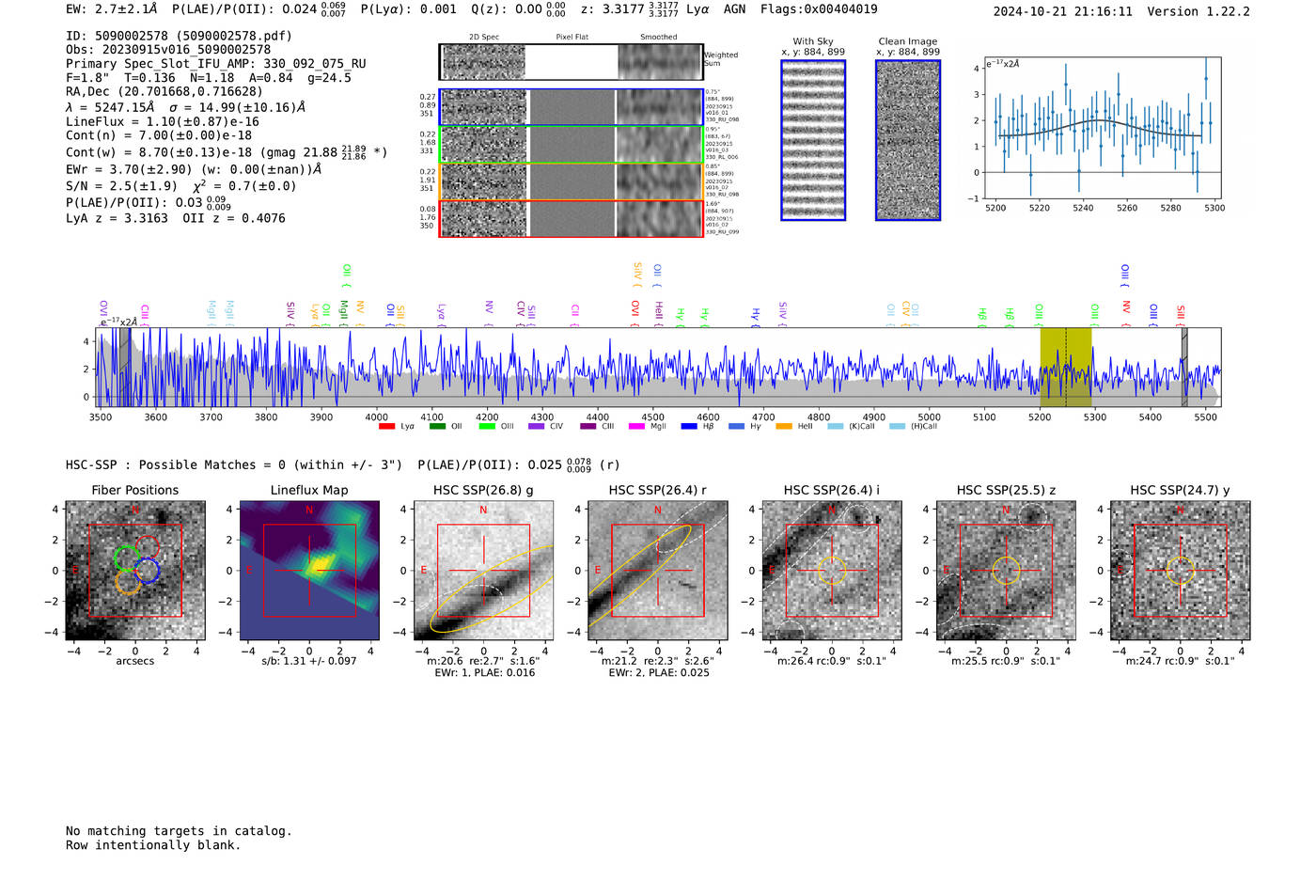Click the AGN classification label
Viewport: 1316px width, 896px height.
tap(734, 9)
